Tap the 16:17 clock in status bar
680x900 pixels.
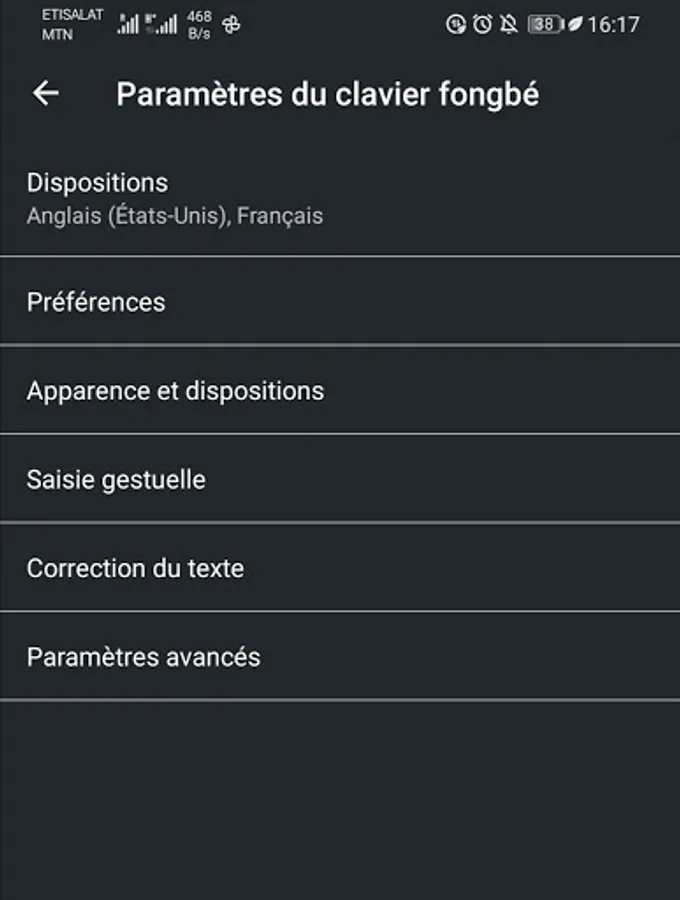click(x=613, y=24)
